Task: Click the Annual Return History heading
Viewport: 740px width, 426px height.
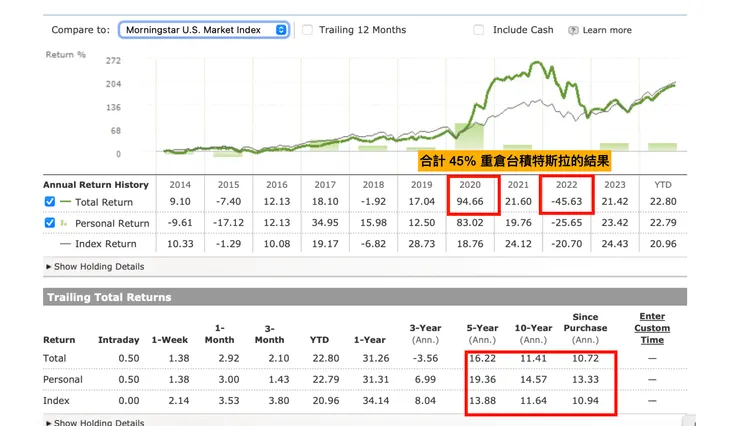Action: click(96, 185)
